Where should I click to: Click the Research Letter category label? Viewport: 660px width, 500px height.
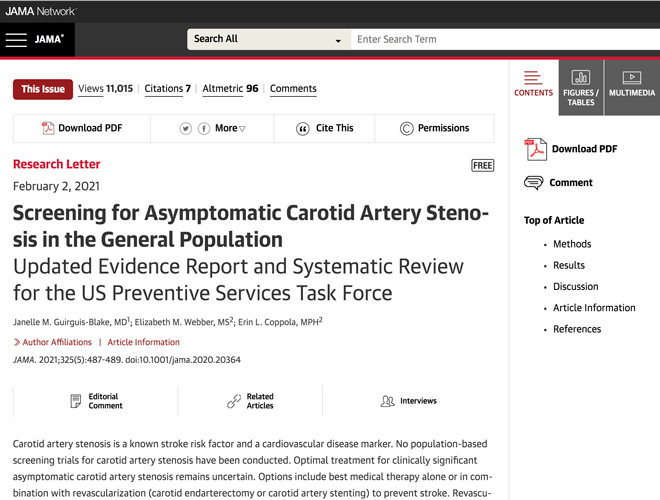[56, 164]
